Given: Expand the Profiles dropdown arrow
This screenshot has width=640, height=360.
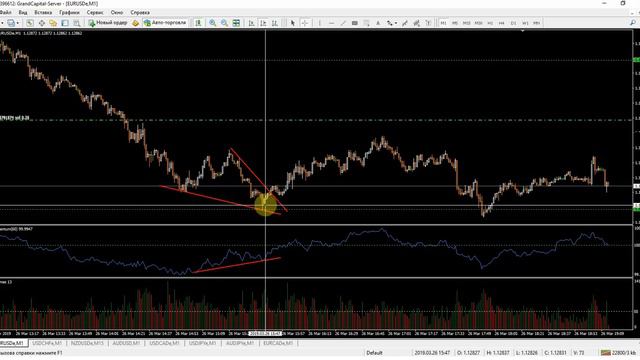Looking at the screenshot, I should (18, 23).
